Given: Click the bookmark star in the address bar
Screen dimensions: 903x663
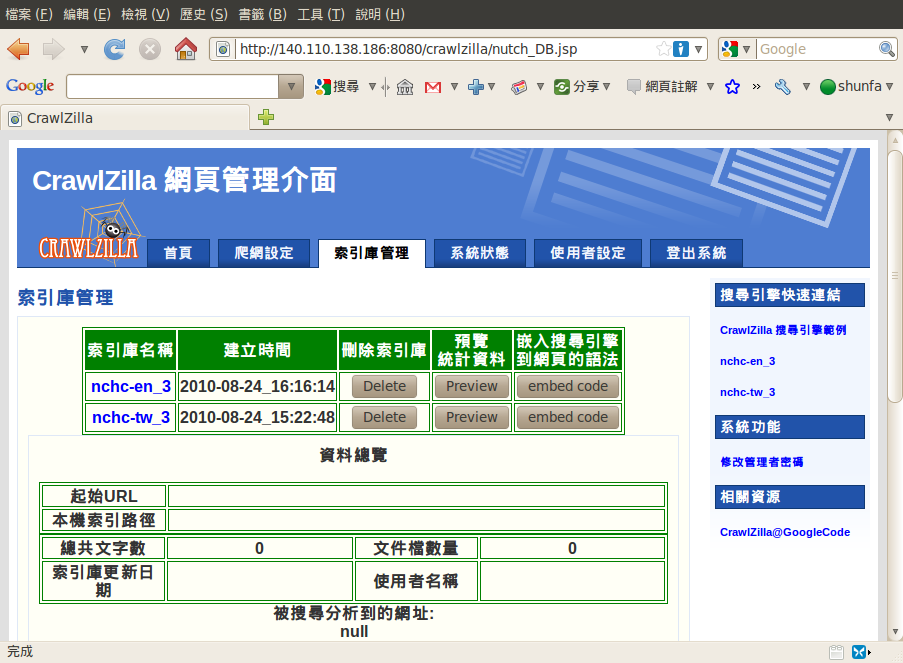Looking at the screenshot, I should point(663,49).
